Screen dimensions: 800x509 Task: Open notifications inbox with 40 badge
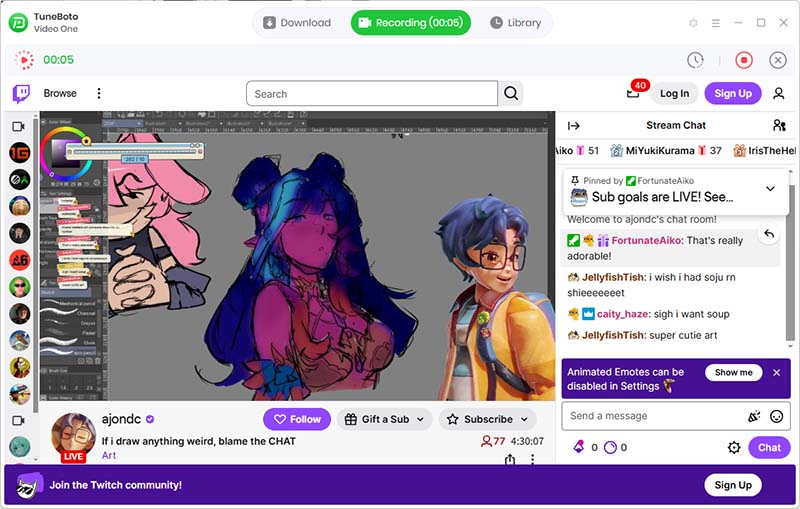click(634, 92)
